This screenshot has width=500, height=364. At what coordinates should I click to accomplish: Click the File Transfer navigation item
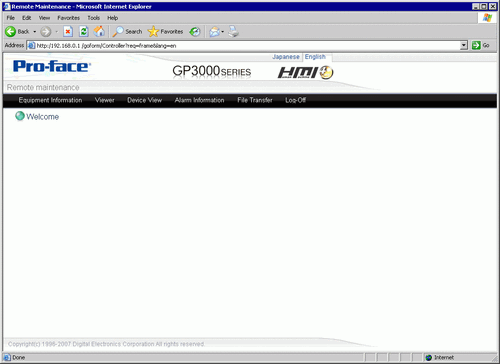[x=255, y=100]
